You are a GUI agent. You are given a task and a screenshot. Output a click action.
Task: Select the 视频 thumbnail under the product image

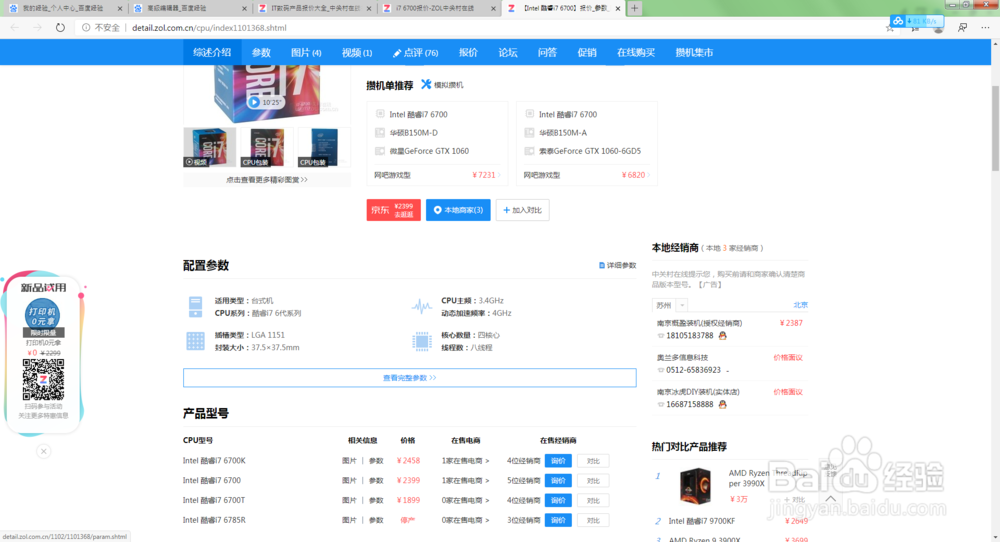point(210,147)
